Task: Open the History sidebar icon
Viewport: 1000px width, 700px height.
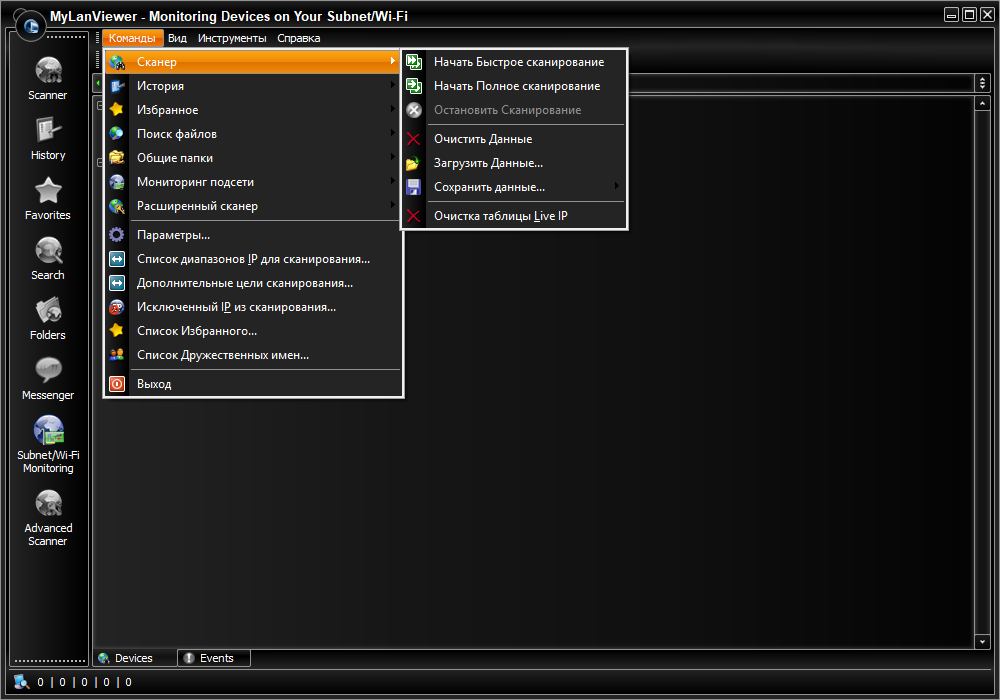Action: [x=48, y=131]
